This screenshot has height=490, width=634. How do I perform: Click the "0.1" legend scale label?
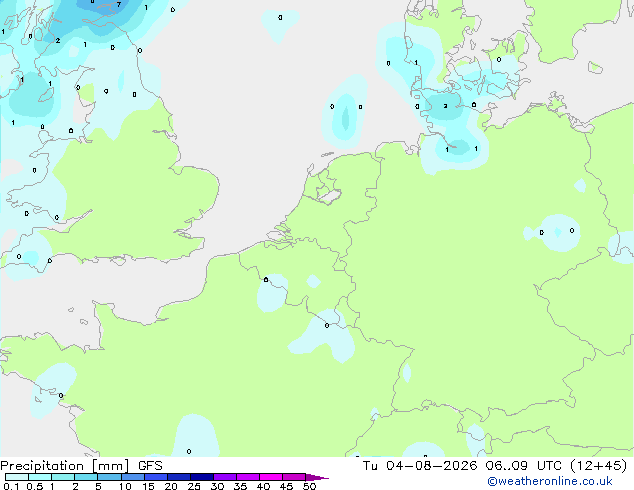[x=11, y=486]
